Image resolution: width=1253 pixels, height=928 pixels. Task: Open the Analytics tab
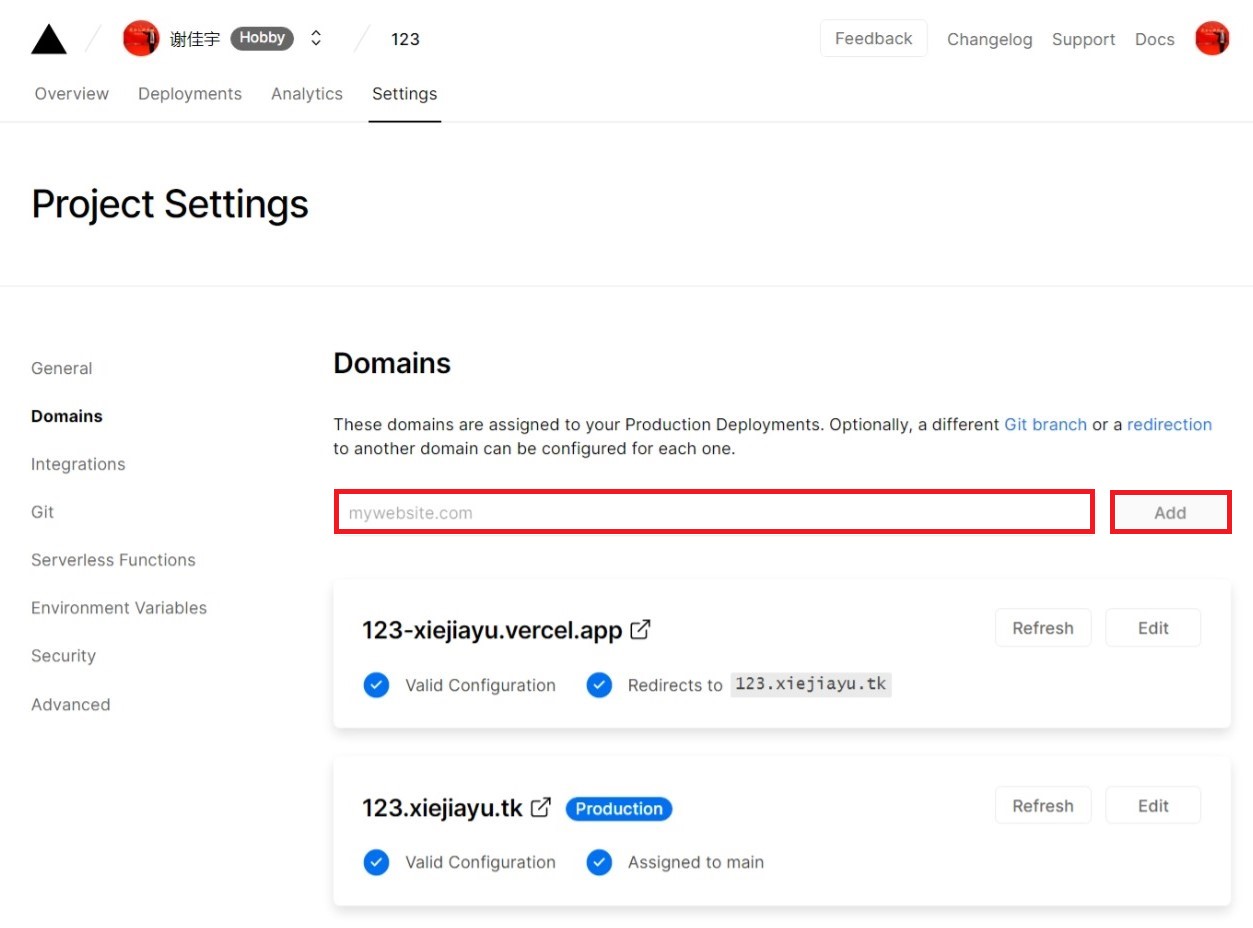(306, 93)
